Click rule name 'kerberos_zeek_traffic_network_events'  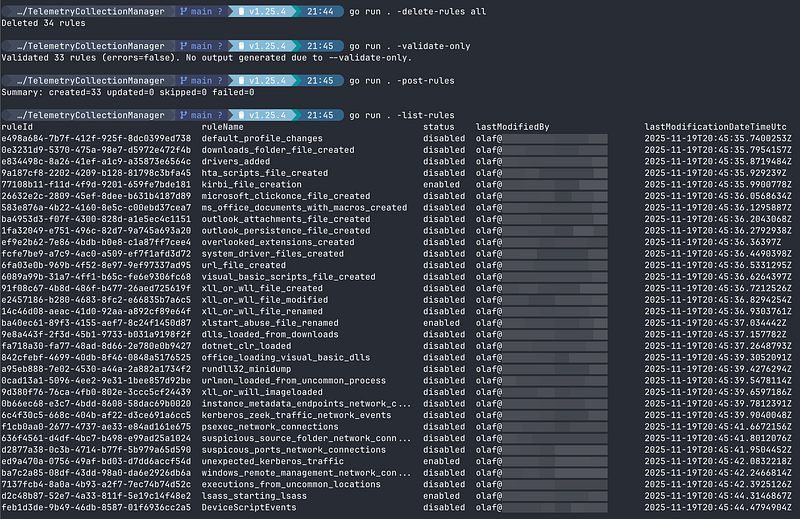(x=296, y=415)
